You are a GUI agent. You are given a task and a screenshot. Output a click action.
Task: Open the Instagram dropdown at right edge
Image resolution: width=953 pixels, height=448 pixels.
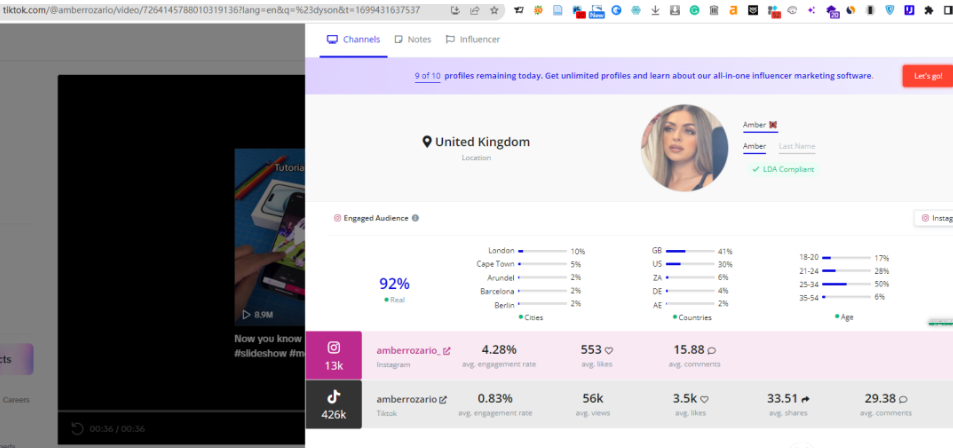click(x=933, y=217)
